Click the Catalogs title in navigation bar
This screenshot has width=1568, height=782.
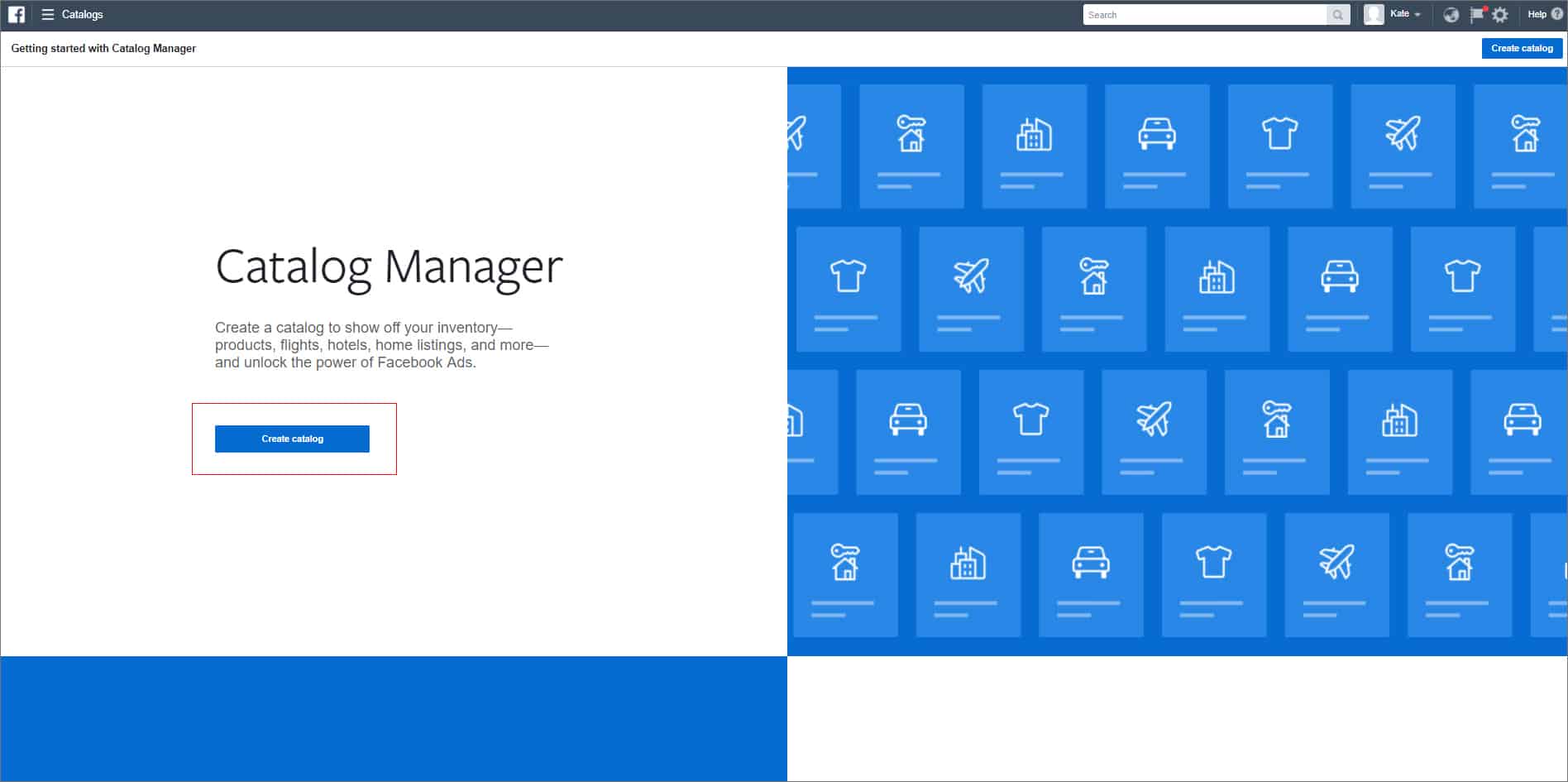tap(83, 15)
